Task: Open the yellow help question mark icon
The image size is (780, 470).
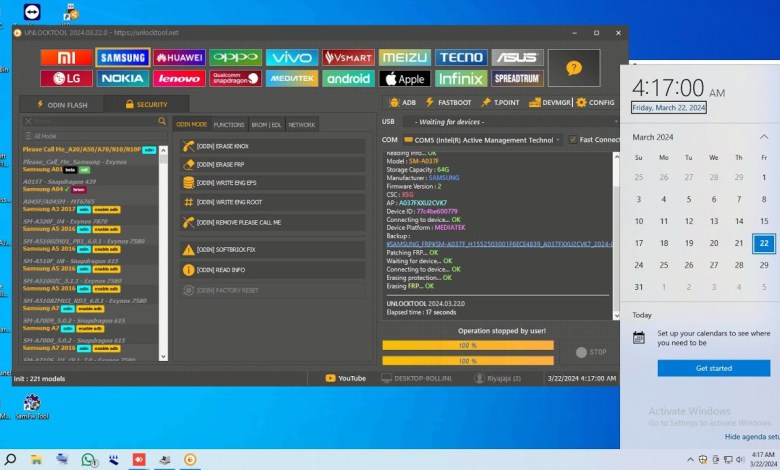Action: tap(573, 67)
